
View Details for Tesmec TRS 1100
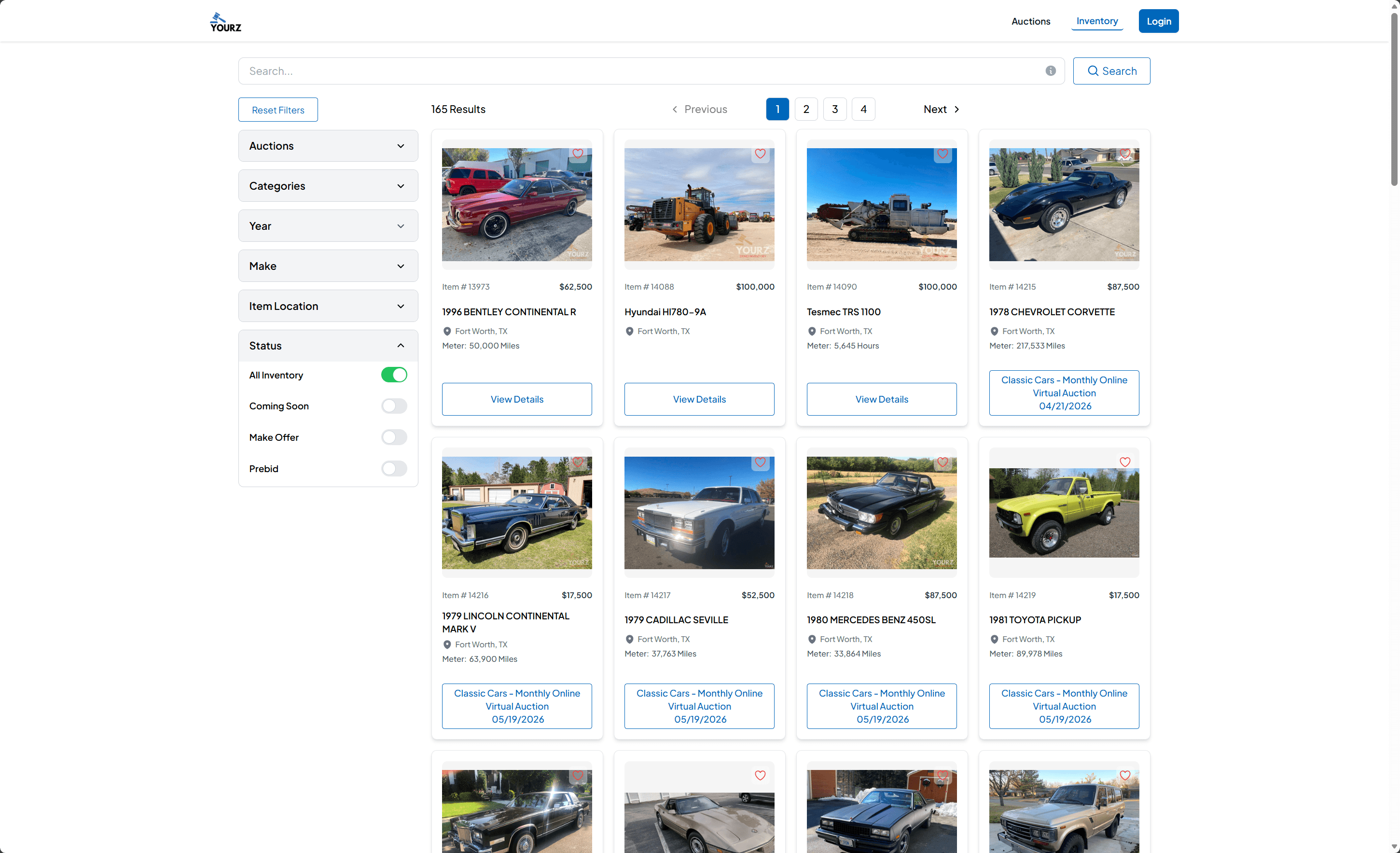881,399
